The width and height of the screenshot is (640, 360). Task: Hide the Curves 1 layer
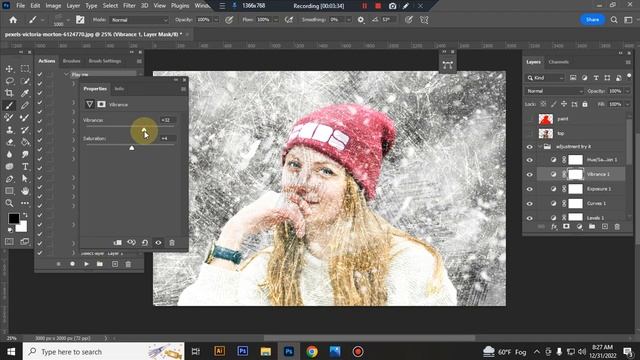pos(529,204)
